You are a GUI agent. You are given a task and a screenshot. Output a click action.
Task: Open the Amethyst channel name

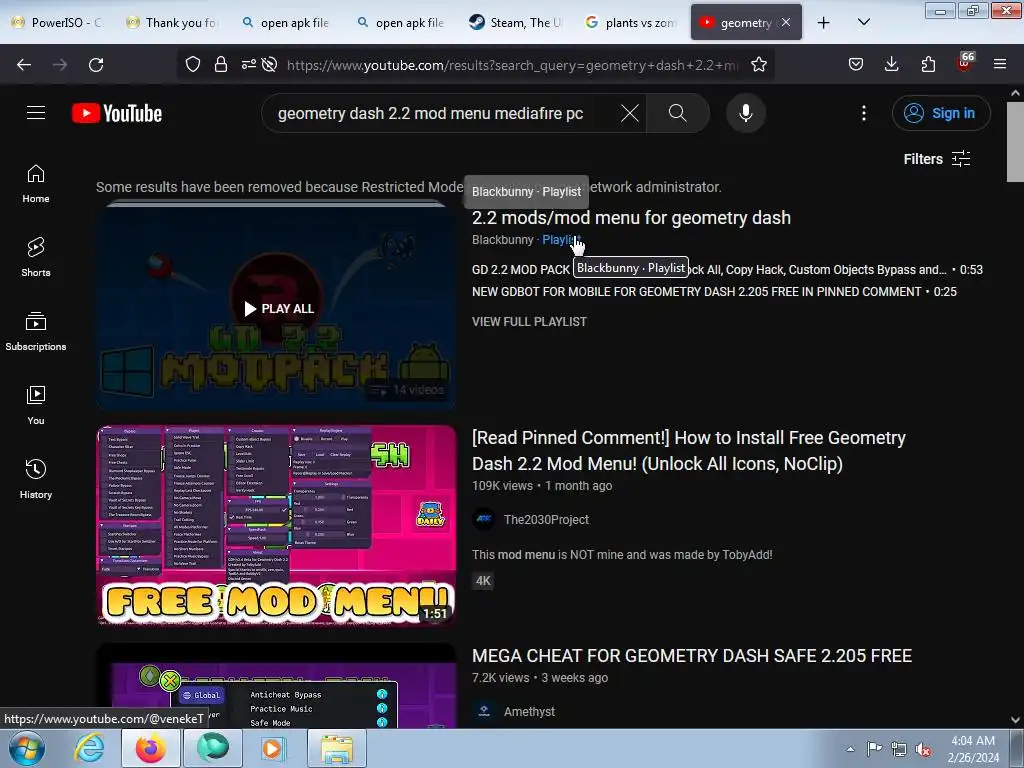(529, 711)
